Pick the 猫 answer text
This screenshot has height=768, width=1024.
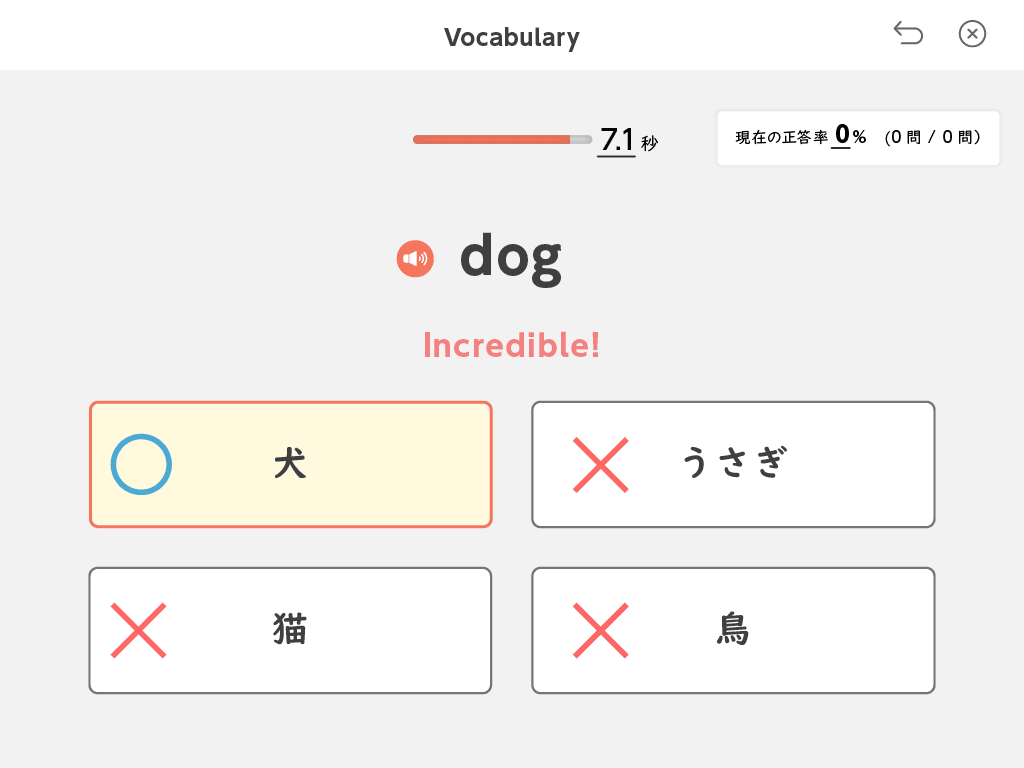pyautogui.click(x=290, y=630)
